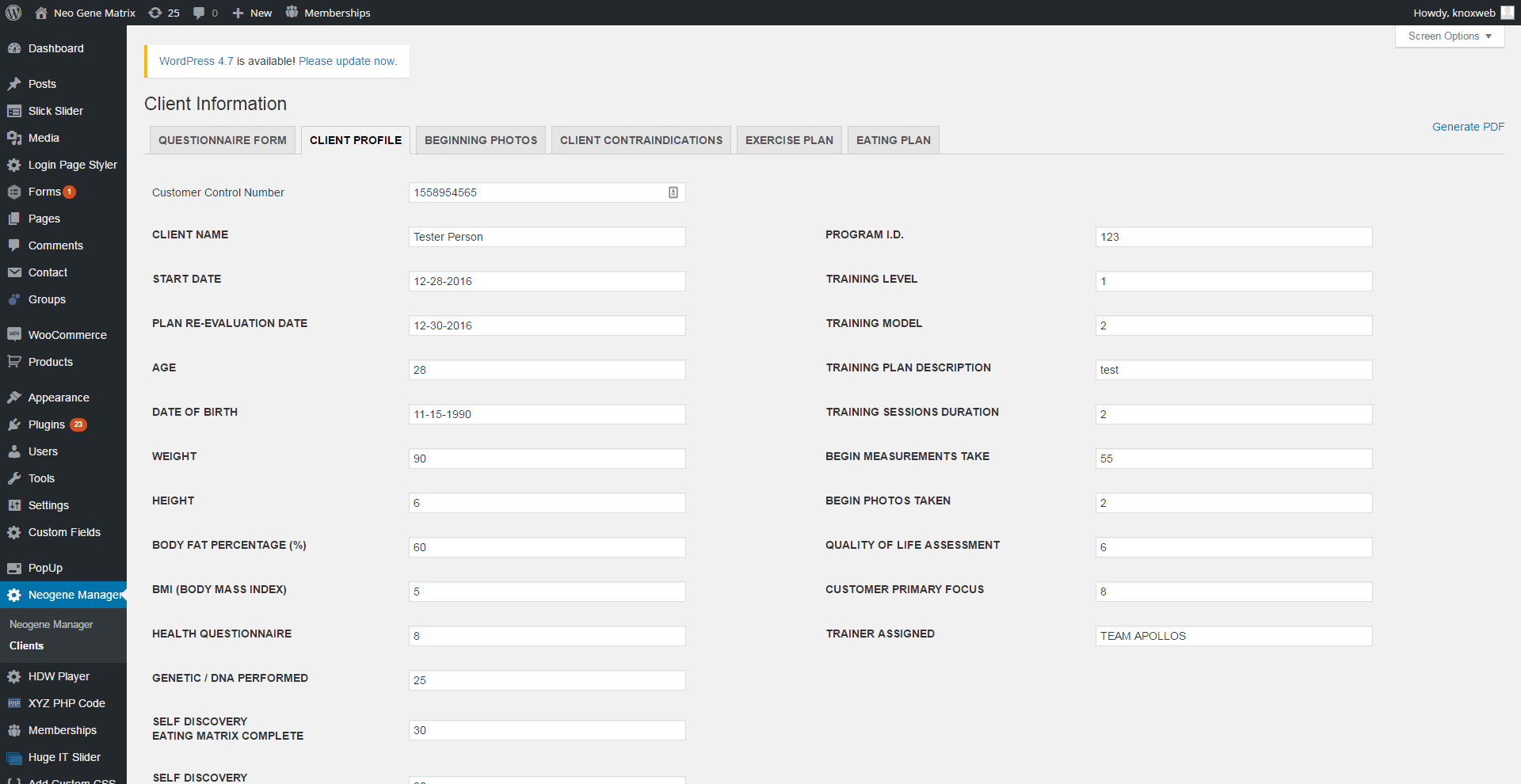This screenshot has width=1521, height=784.
Task: Click the comments bubble icon in toolbar
Action: point(199,13)
